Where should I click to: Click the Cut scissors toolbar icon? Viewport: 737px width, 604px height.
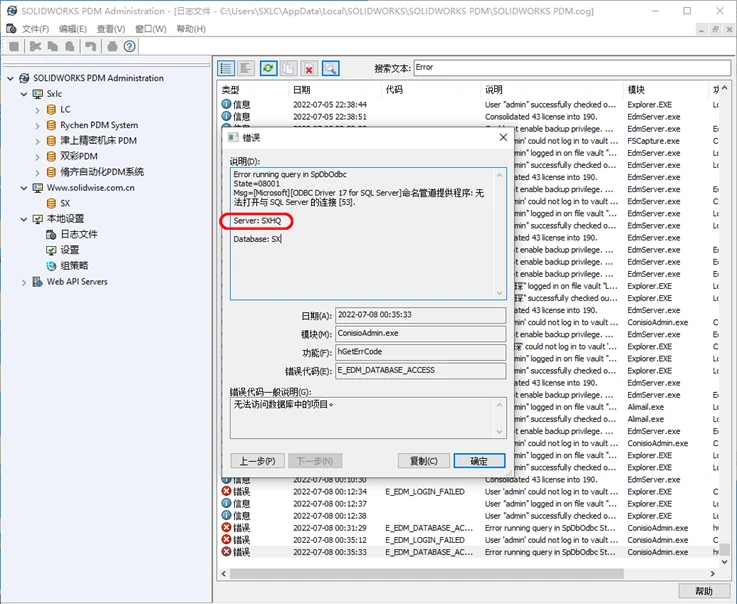pyautogui.click(x=36, y=46)
